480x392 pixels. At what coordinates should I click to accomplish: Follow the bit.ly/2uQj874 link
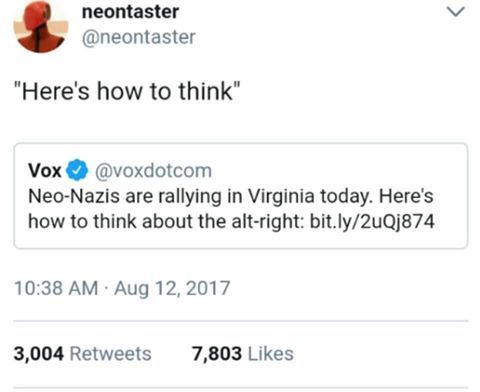[x=372, y=221]
